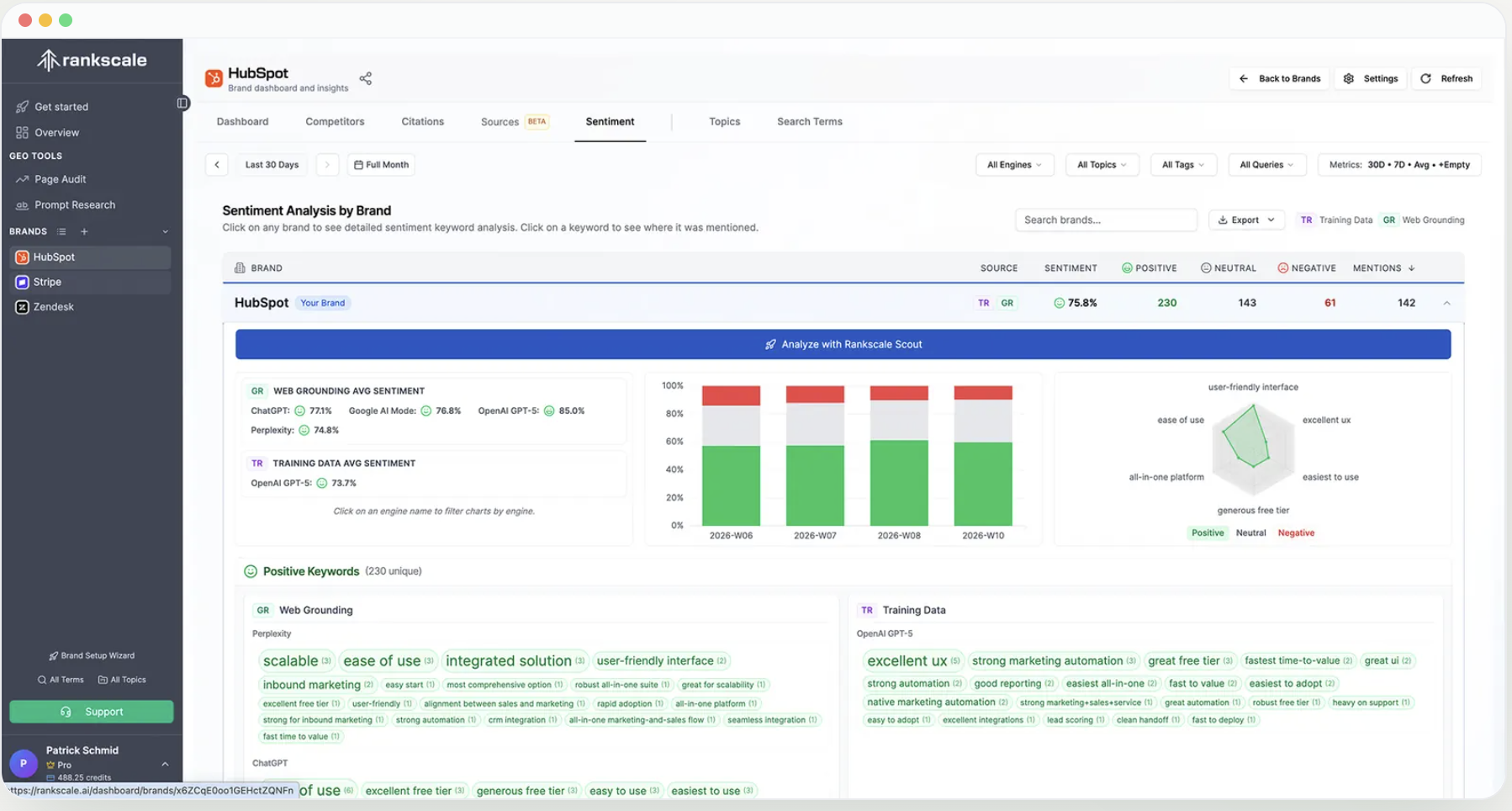
Task: Expand the Patrick Schmid account menu
Action: point(165,764)
